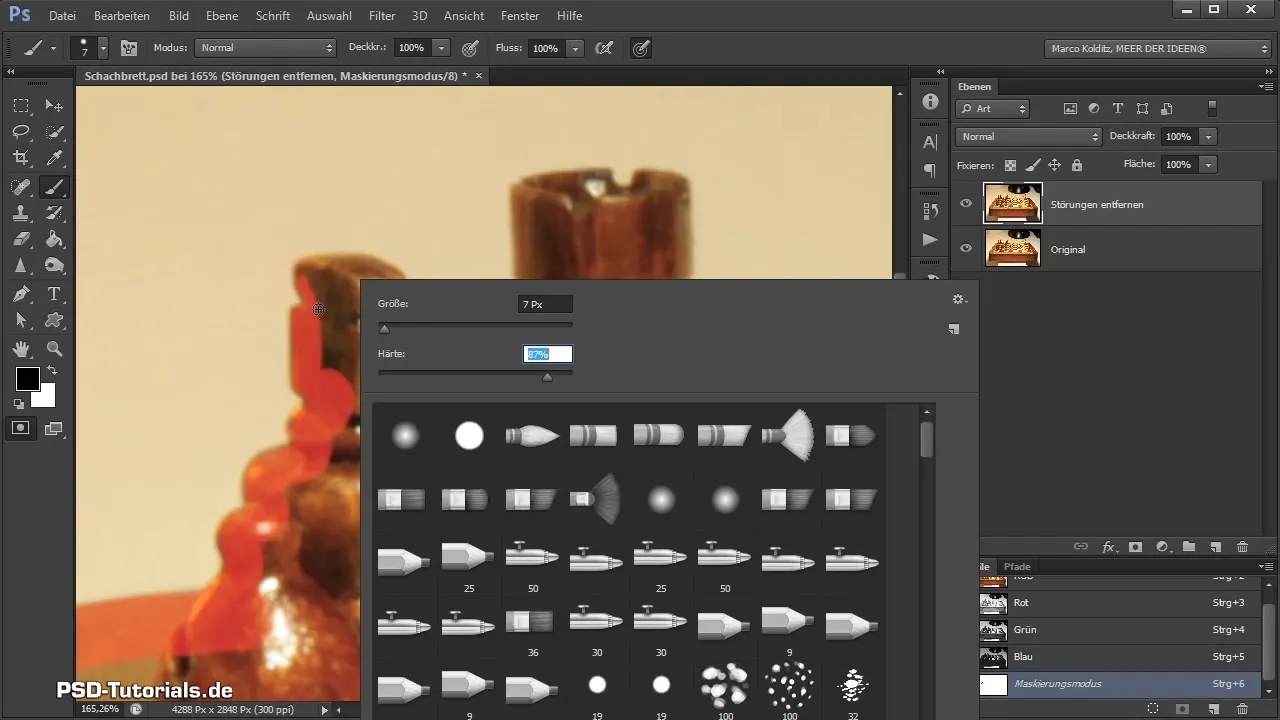This screenshot has width=1280, height=720.
Task: Open the Actions panel play icon
Action: click(x=930, y=240)
